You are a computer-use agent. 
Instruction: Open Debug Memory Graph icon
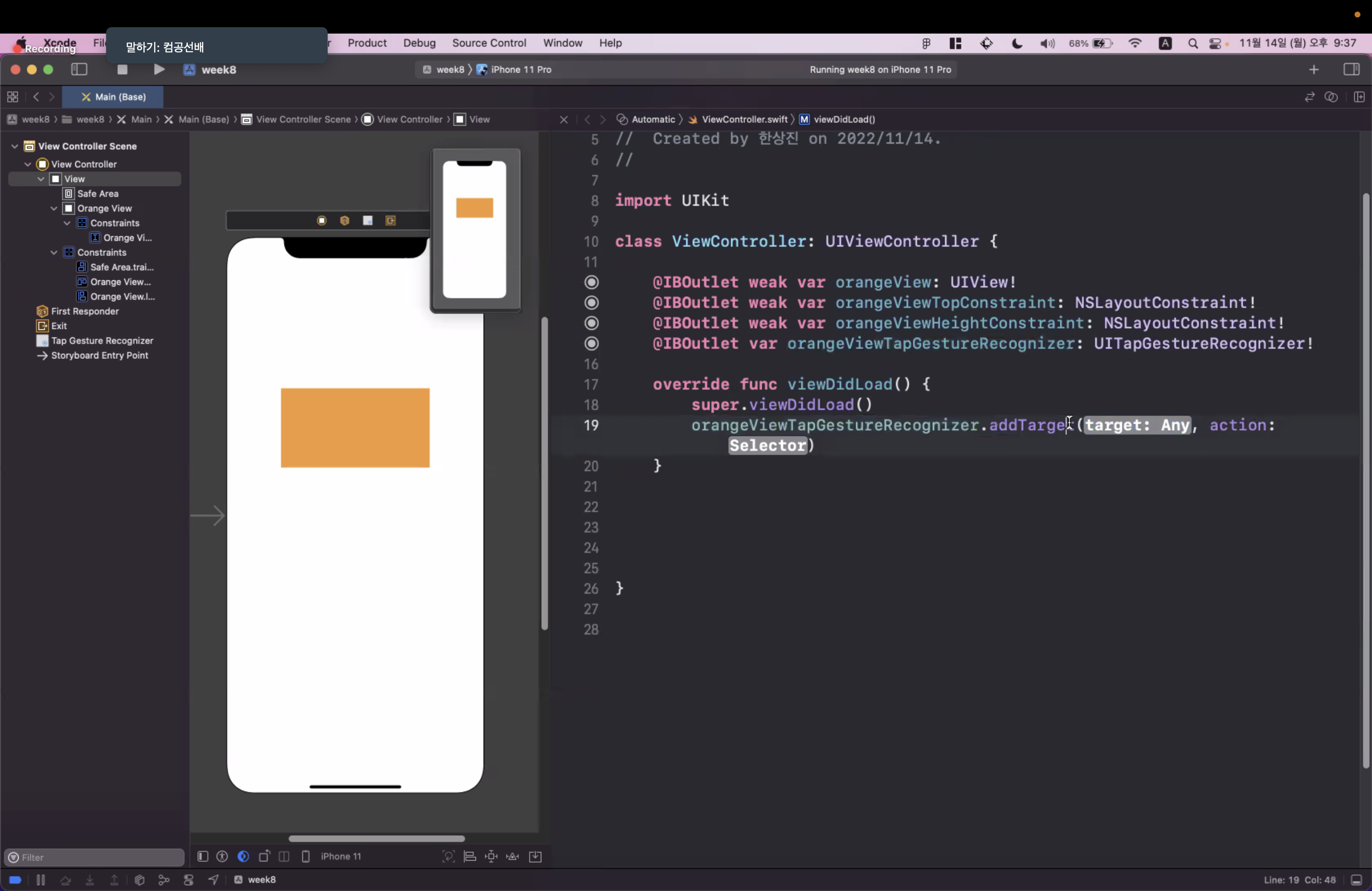pyautogui.click(x=164, y=880)
